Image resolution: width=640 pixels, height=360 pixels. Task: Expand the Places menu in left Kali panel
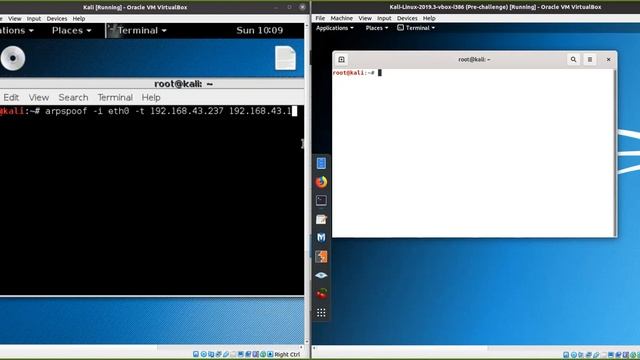pyautogui.click(x=71, y=31)
